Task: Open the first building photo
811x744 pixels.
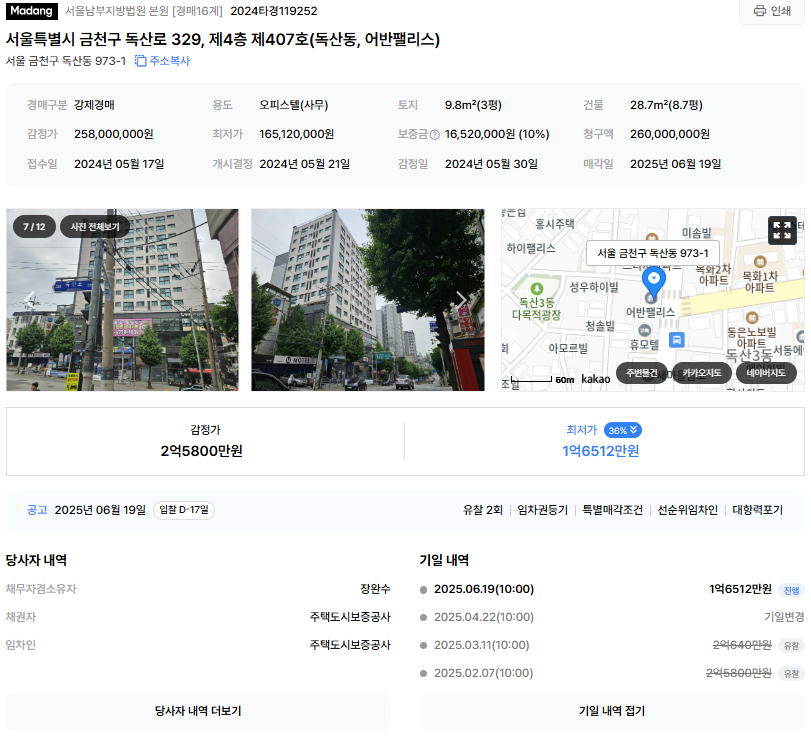Action: pyautogui.click(x=123, y=300)
